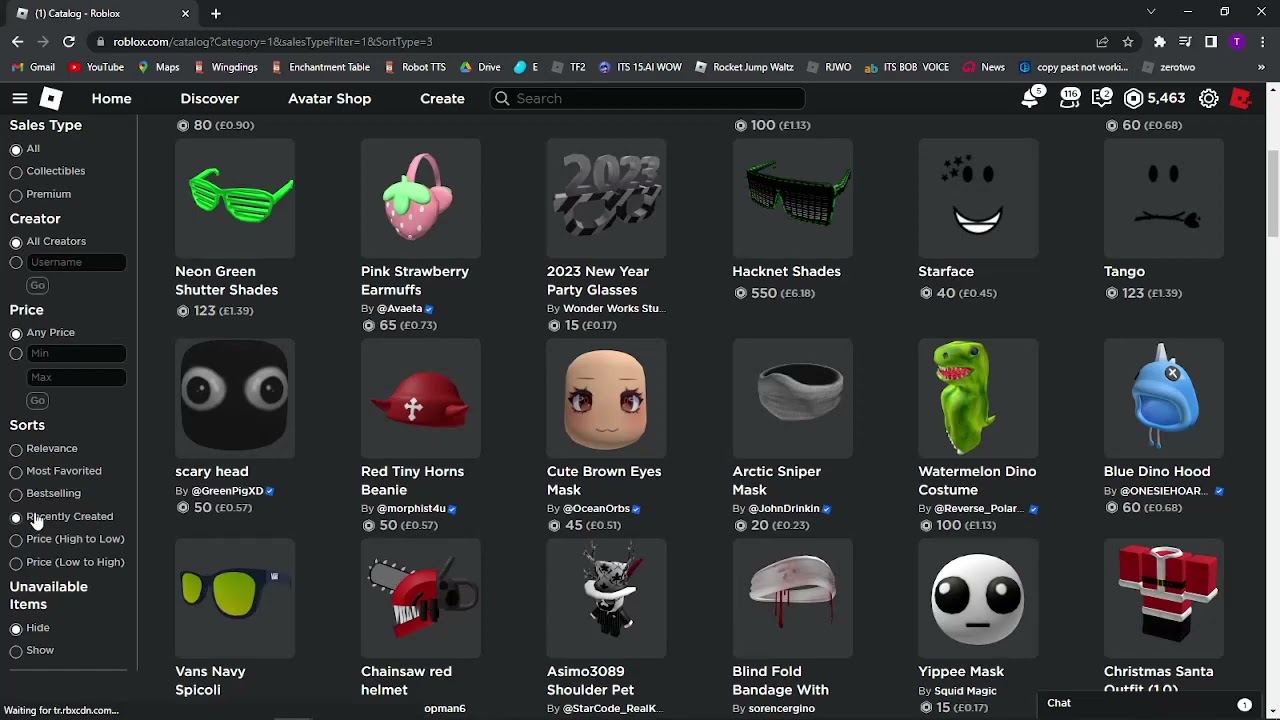Sort by Bestselling

pos(16,494)
